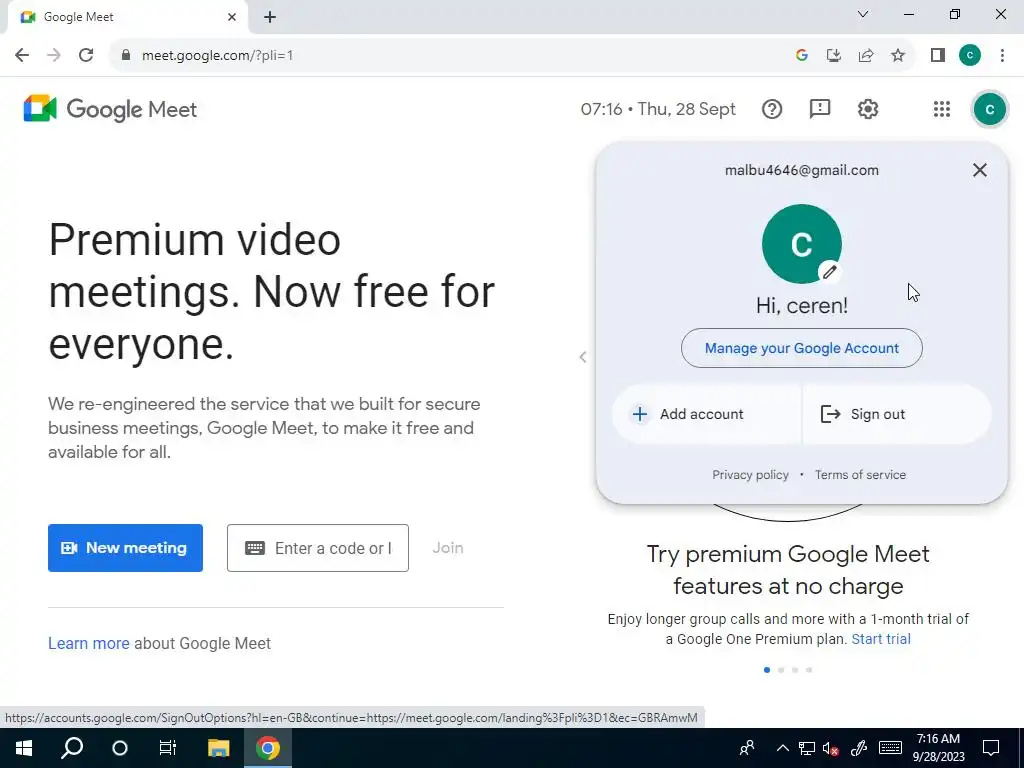Click Sign out button
This screenshot has width=1024, height=768.
pyautogui.click(x=897, y=414)
